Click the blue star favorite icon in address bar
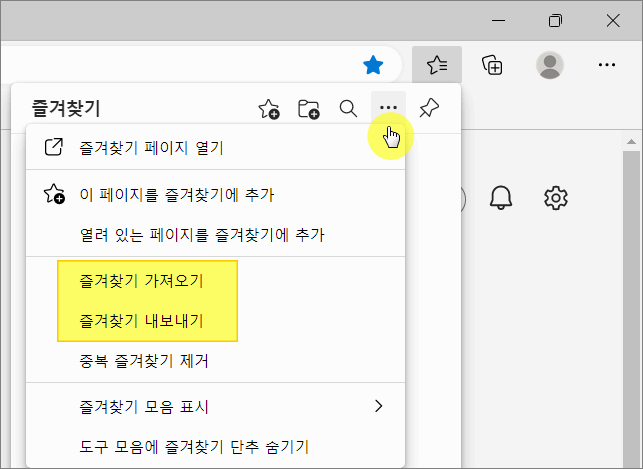The height and width of the screenshot is (469, 643). coord(373,65)
